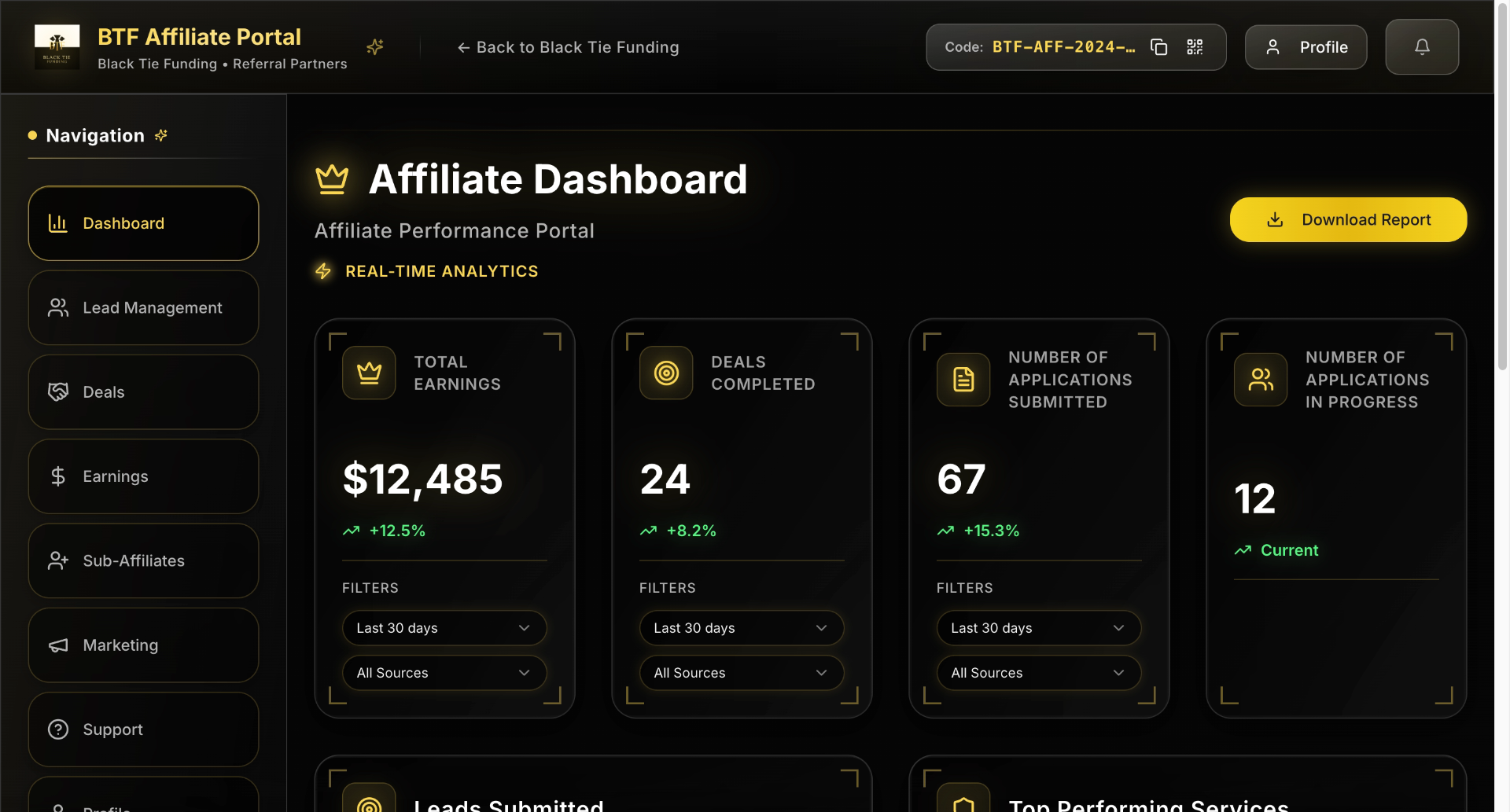
Task: Open Lead Management from navigation
Action: tap(143, 307)
